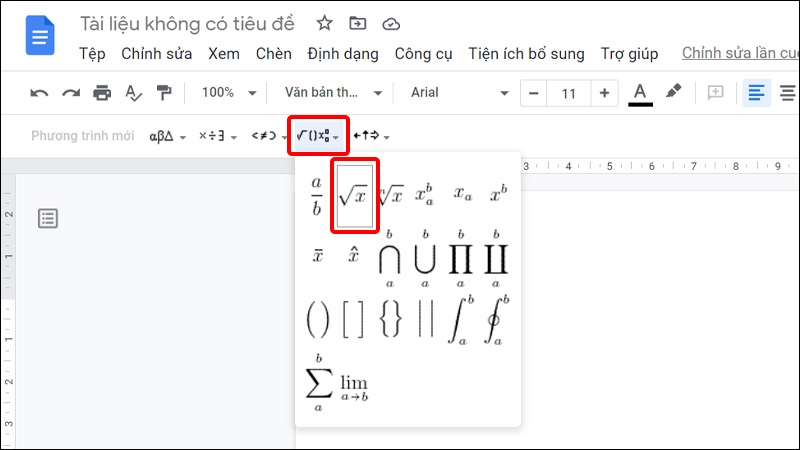The height and width of the screenshot is (450, 800).
Task: Open Greek letters dropdown
Action: click(x=167, y=136)
